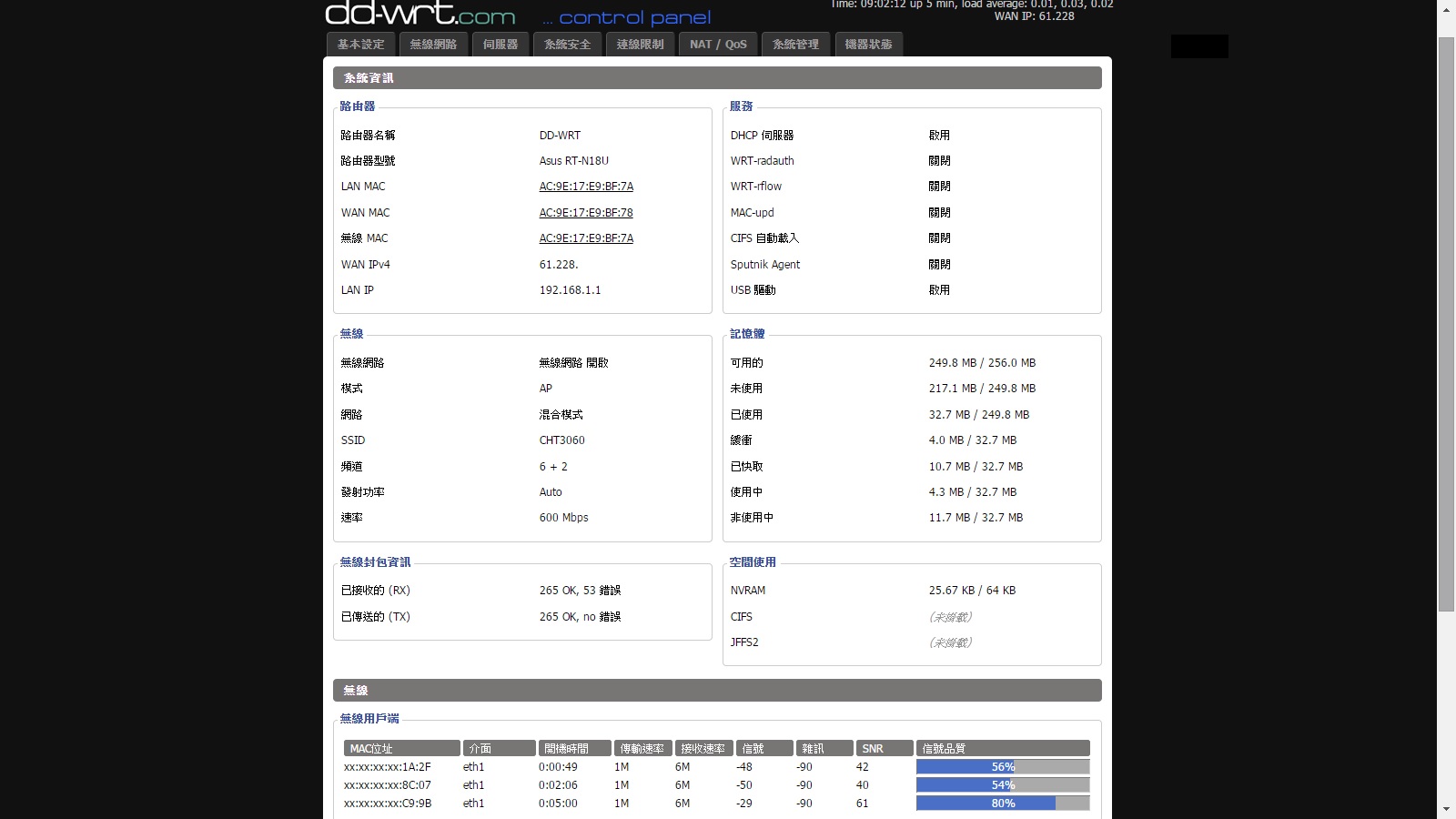Click the WAN IP text in header

(1034, 16)
